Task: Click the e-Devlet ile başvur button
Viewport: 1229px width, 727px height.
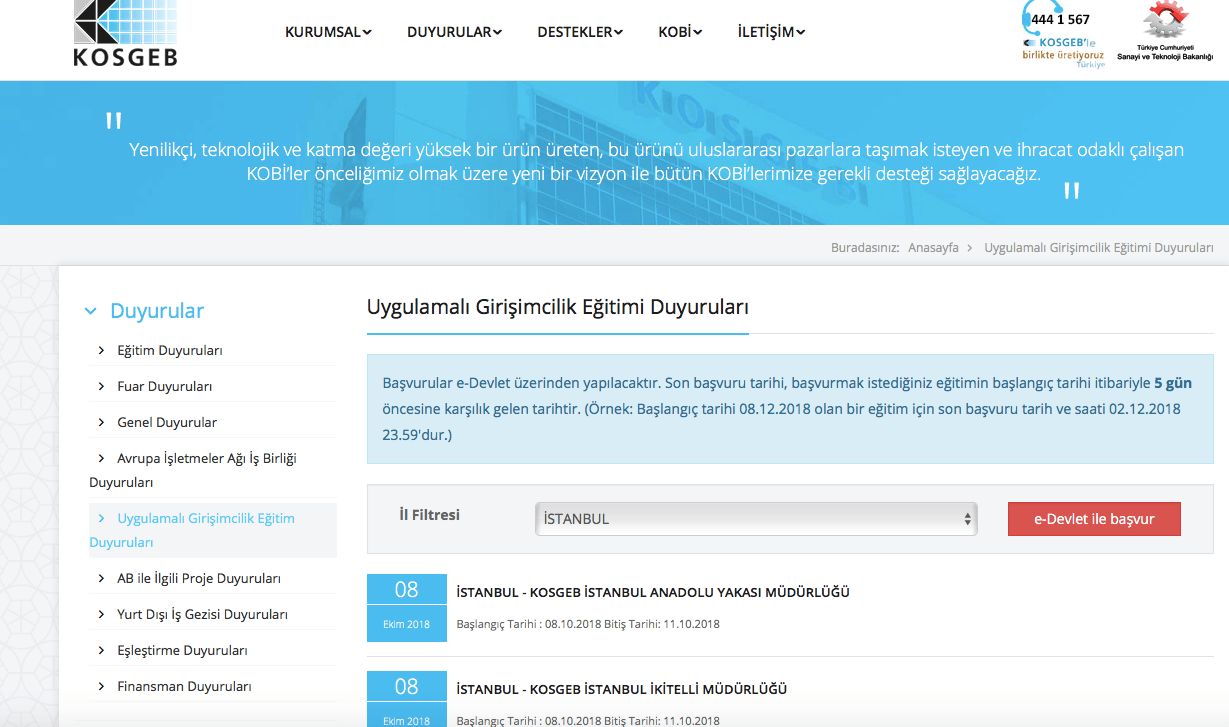Action: [1094, 519]
